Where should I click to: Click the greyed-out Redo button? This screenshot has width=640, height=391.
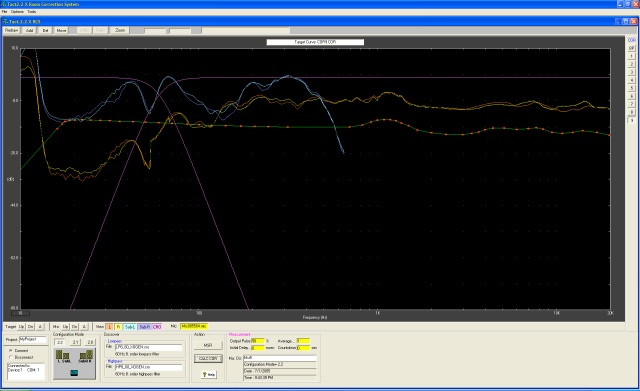pos(100,30)
